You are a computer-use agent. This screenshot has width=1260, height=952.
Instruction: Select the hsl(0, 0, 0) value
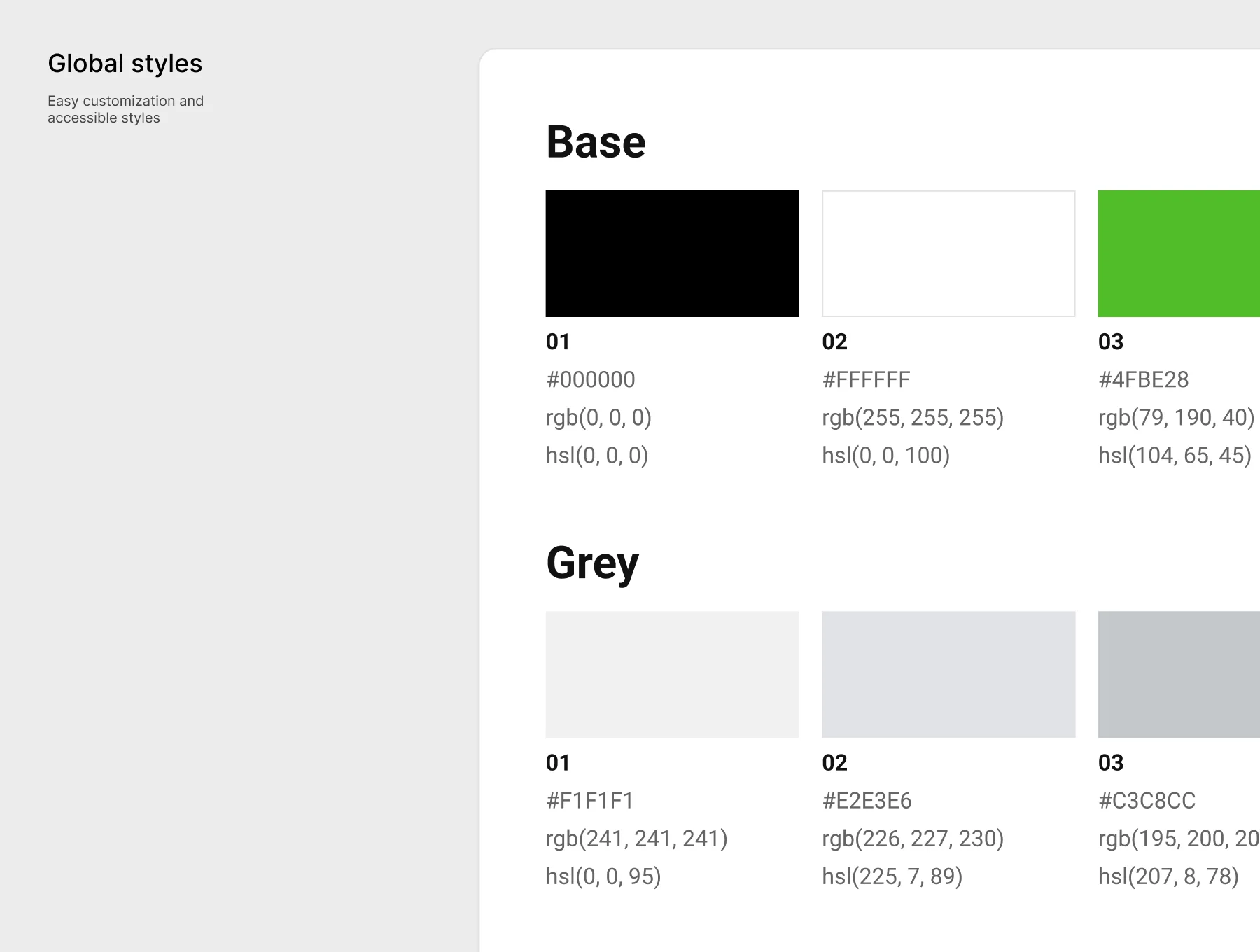[x=597, y=456]
